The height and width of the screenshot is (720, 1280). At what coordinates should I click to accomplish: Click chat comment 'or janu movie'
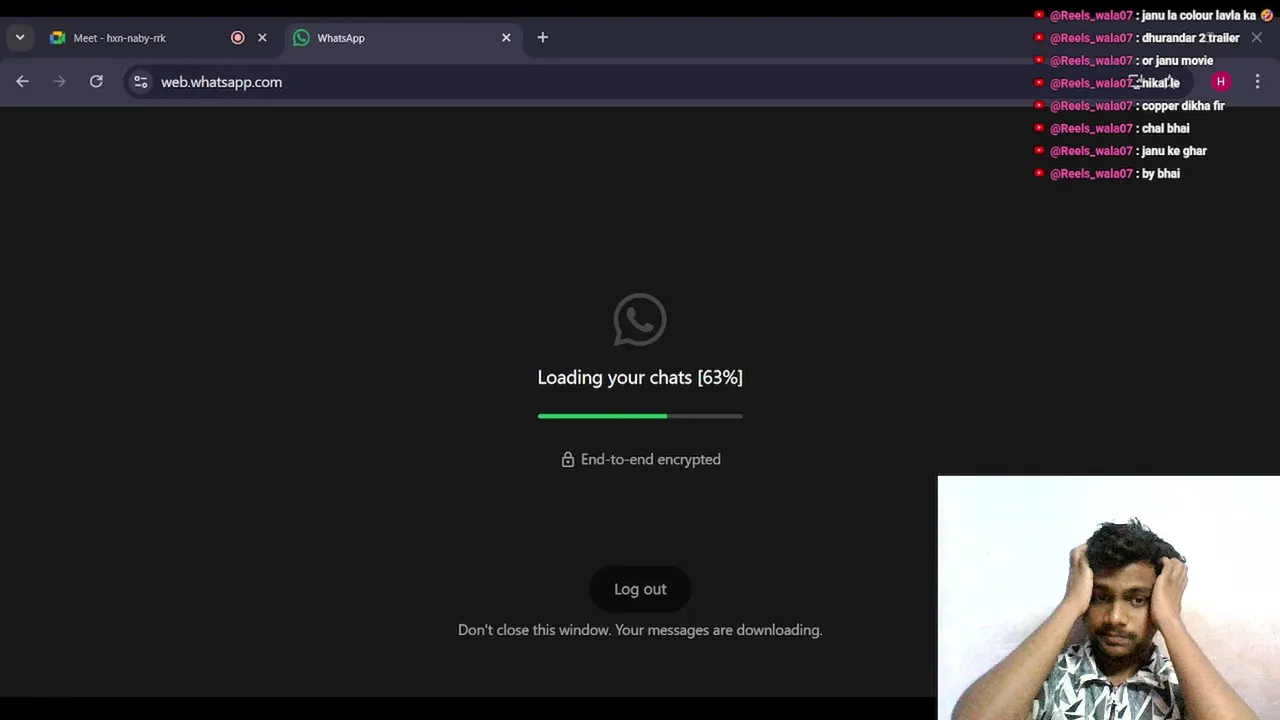click(1177, 60)
